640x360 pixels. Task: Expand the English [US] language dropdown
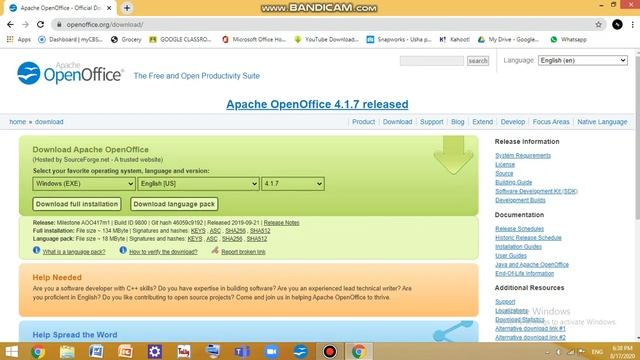[198, 184]
